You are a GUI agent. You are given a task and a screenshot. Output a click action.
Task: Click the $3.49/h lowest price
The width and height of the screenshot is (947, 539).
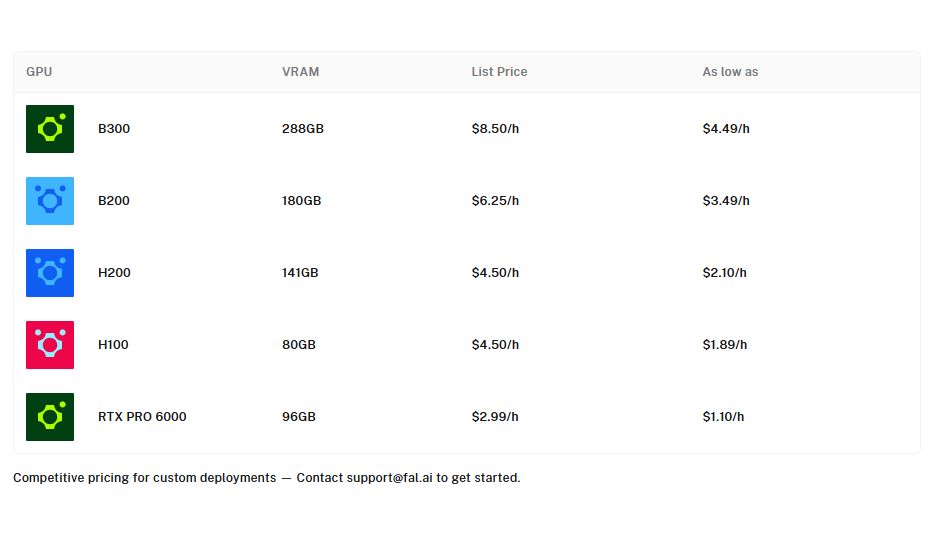click(726, 201)
